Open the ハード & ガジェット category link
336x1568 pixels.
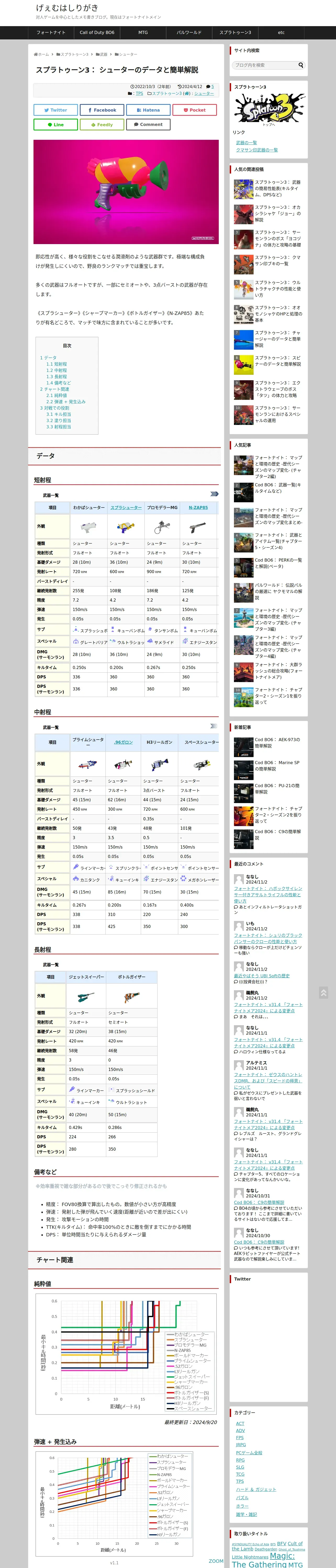(256, 1490)
